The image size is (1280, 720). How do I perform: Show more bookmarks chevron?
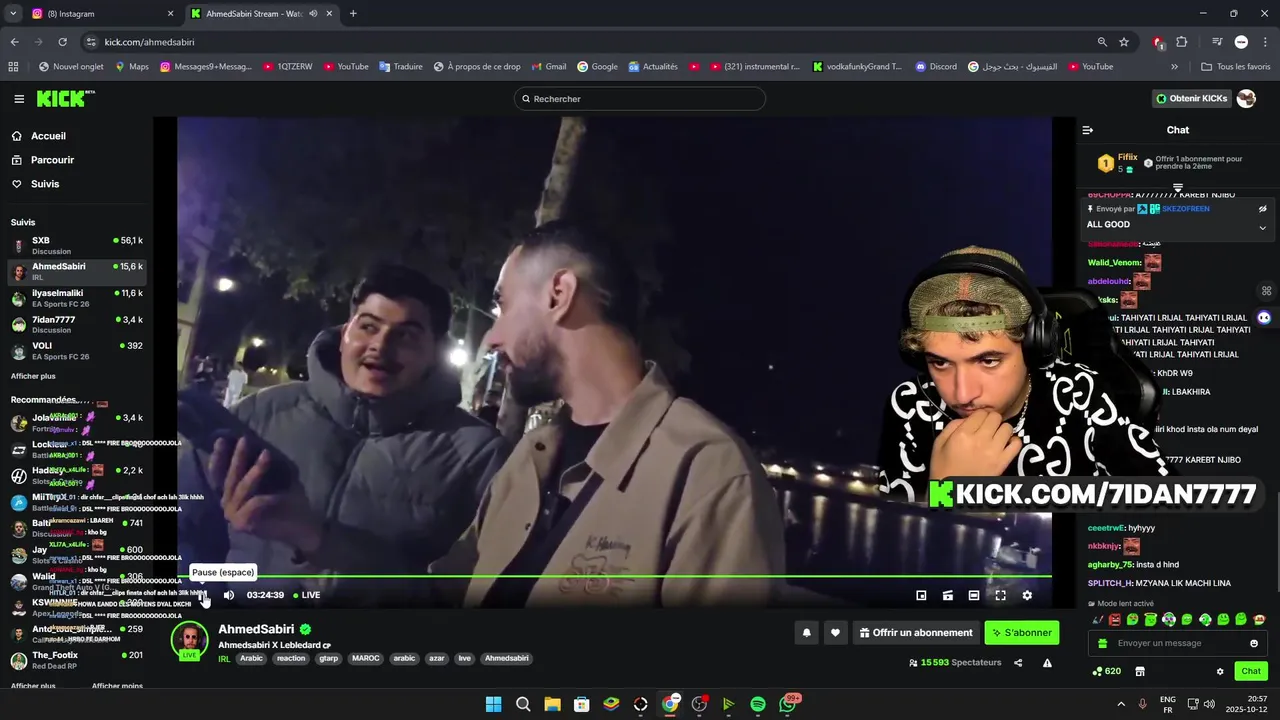[1174, 67]
